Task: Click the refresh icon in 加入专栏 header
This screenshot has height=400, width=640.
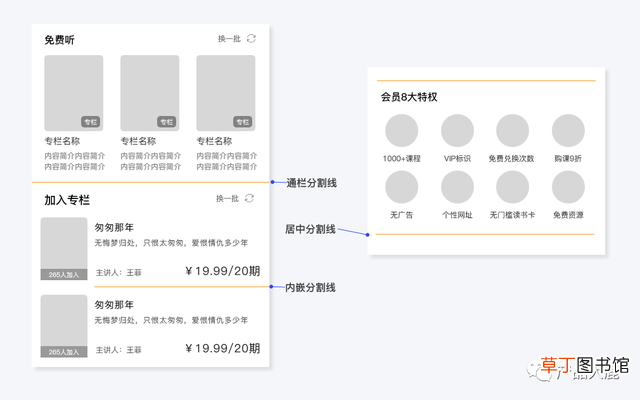Action: pos(249,198)
